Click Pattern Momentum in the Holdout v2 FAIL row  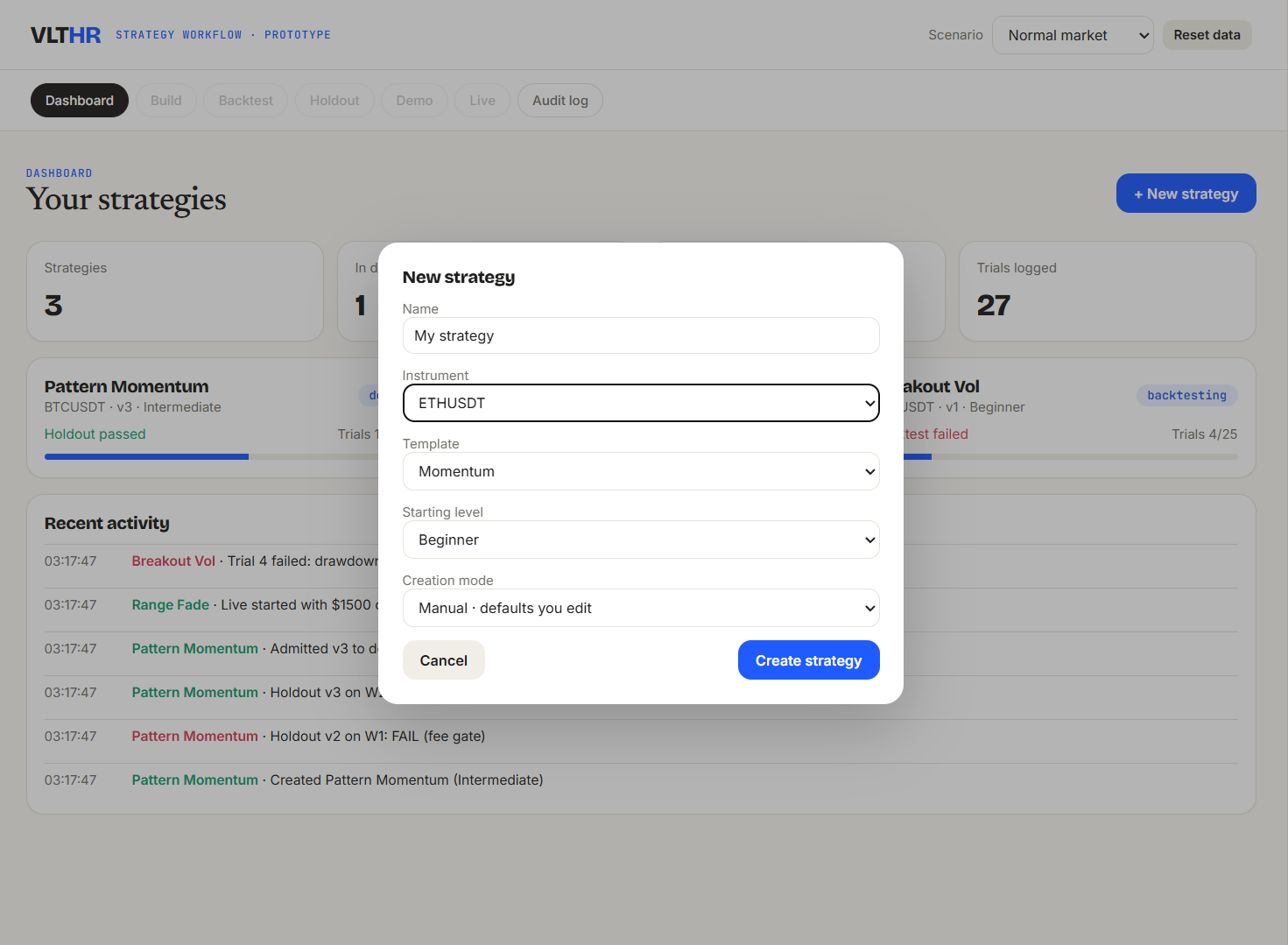pos(195,737)
